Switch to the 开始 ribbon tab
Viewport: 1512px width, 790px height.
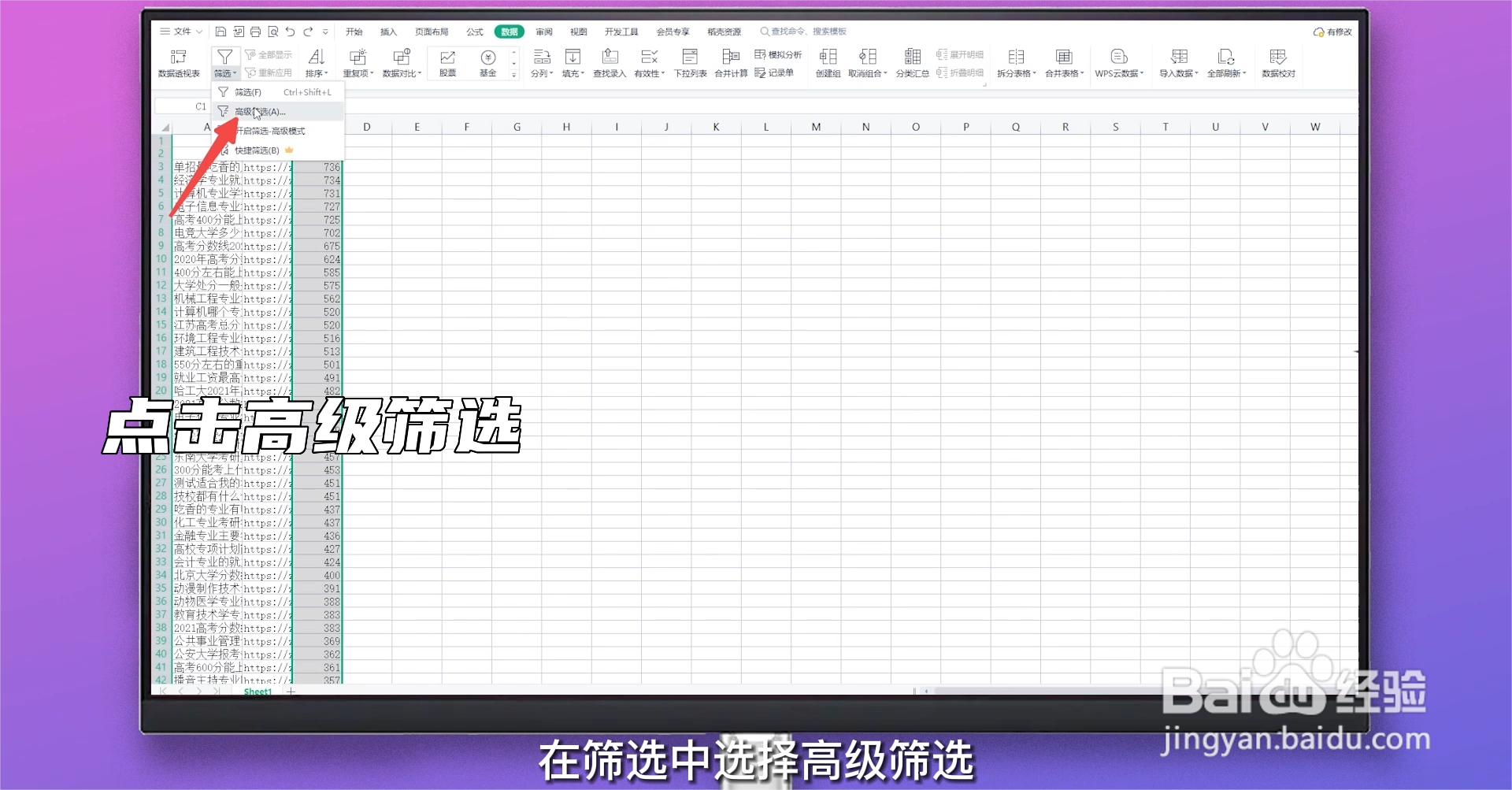click(x=354, y=32)
